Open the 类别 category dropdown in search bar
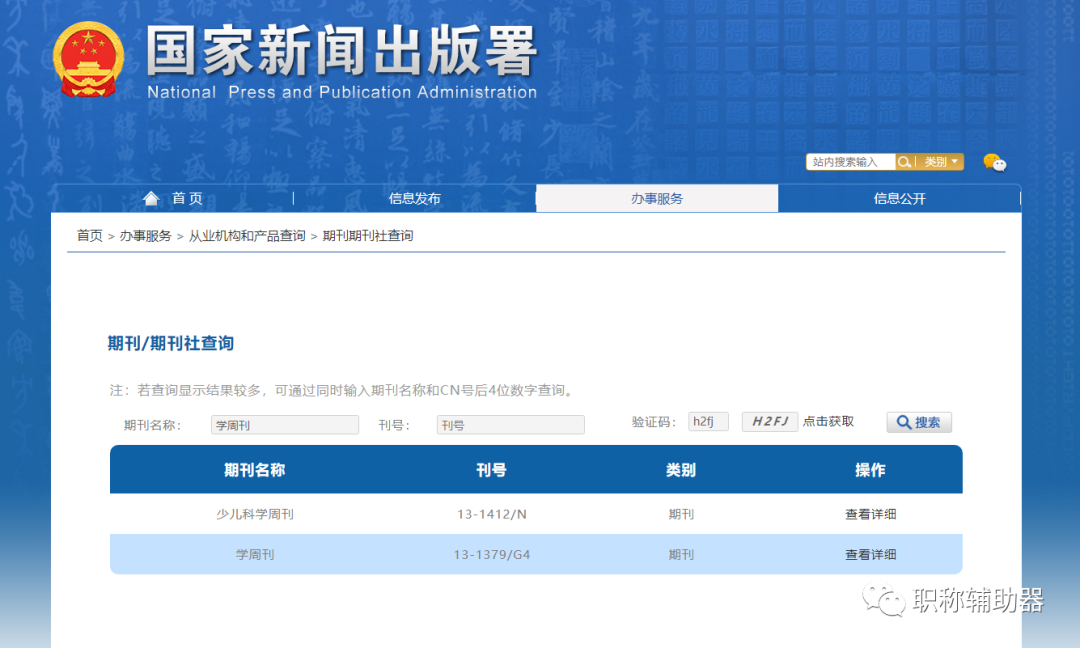 click(940, 161)
